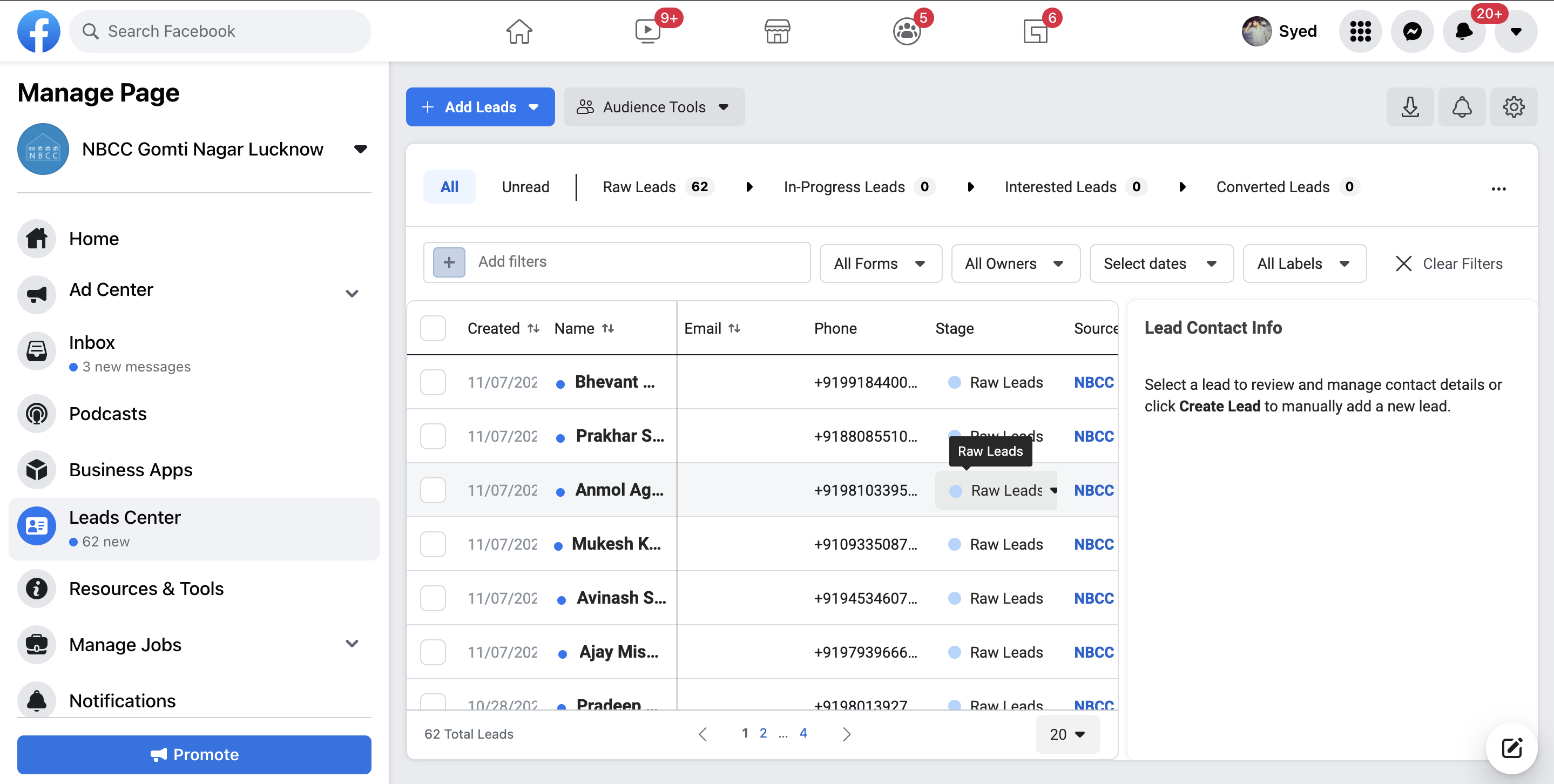This screenshot has width=1554, height=784.
Task: Open leads settings gear icon
Action: (1513, 107)
